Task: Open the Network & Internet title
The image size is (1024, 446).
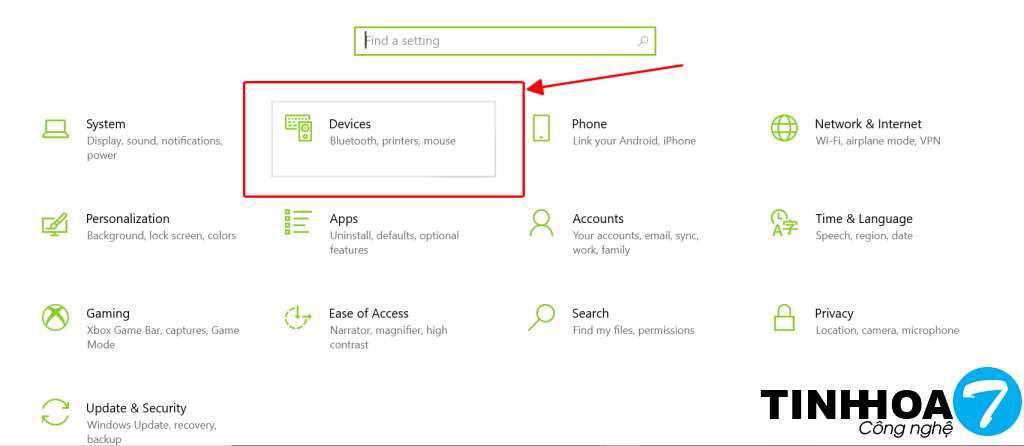Action: [x=867, y=124]
